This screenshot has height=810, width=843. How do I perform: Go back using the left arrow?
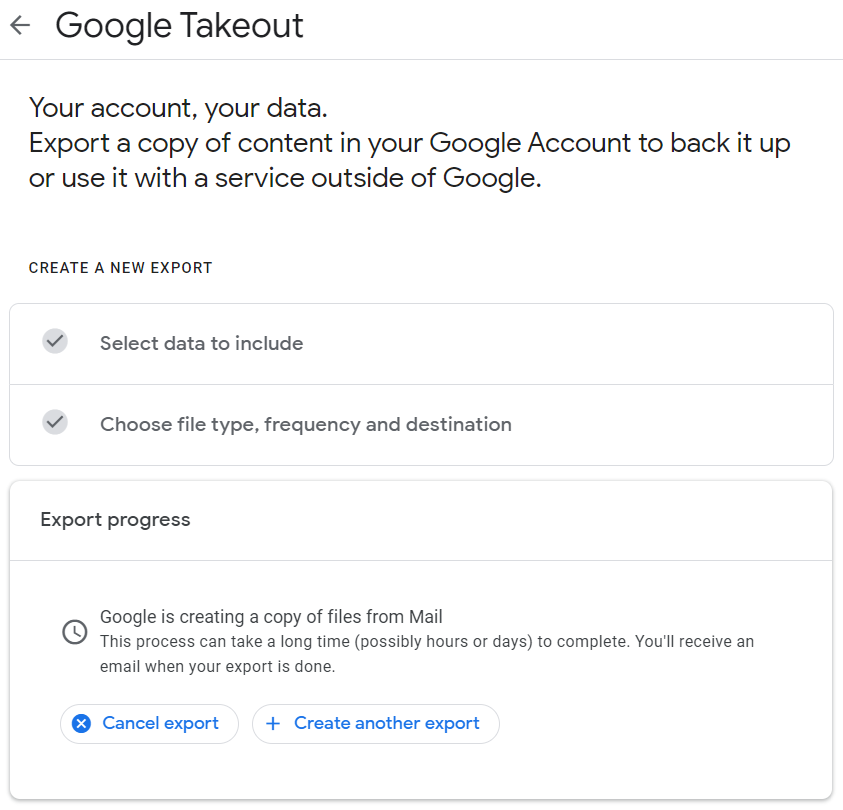[20, 25]
